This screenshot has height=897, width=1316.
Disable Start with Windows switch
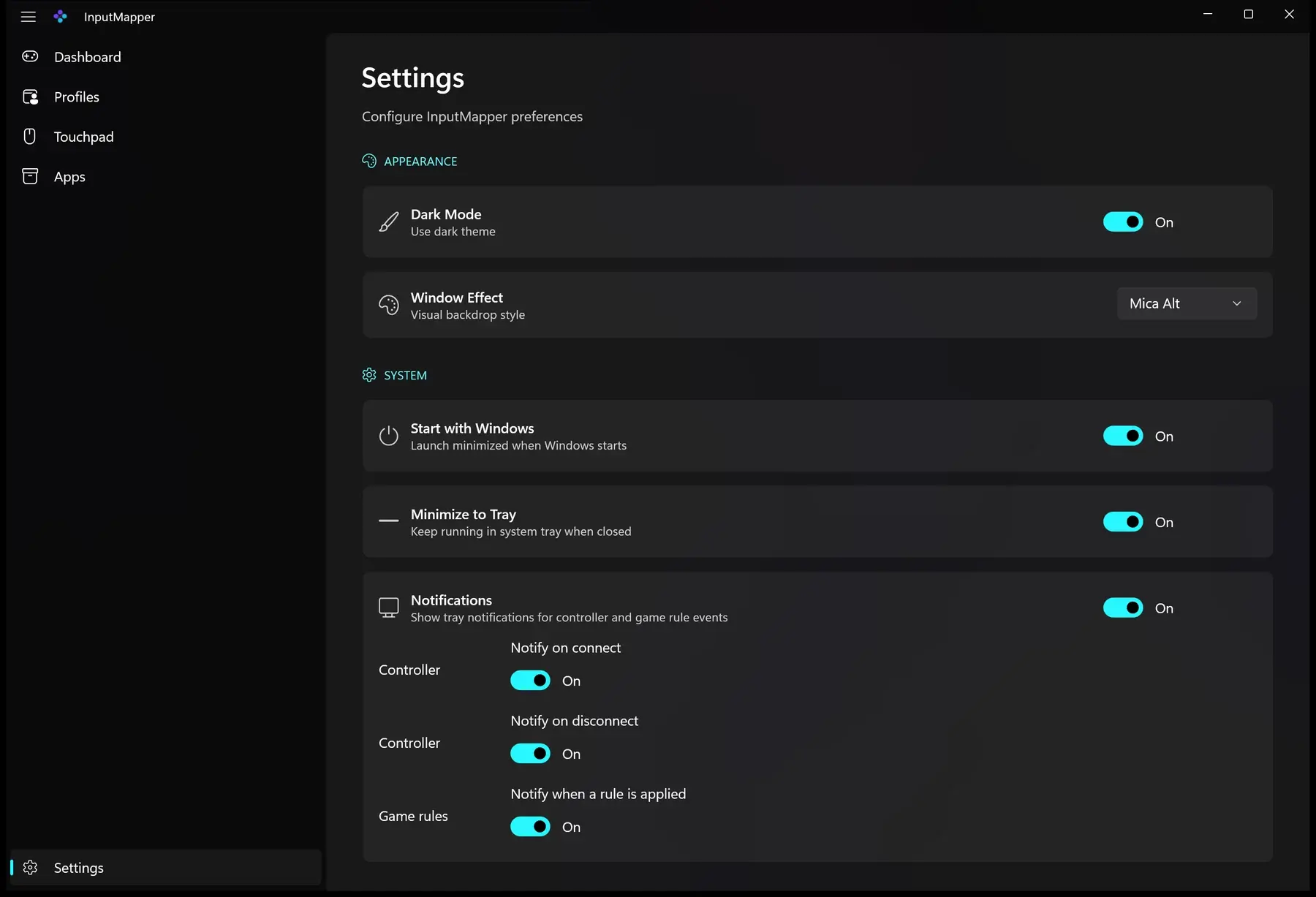pos(1123,436)
